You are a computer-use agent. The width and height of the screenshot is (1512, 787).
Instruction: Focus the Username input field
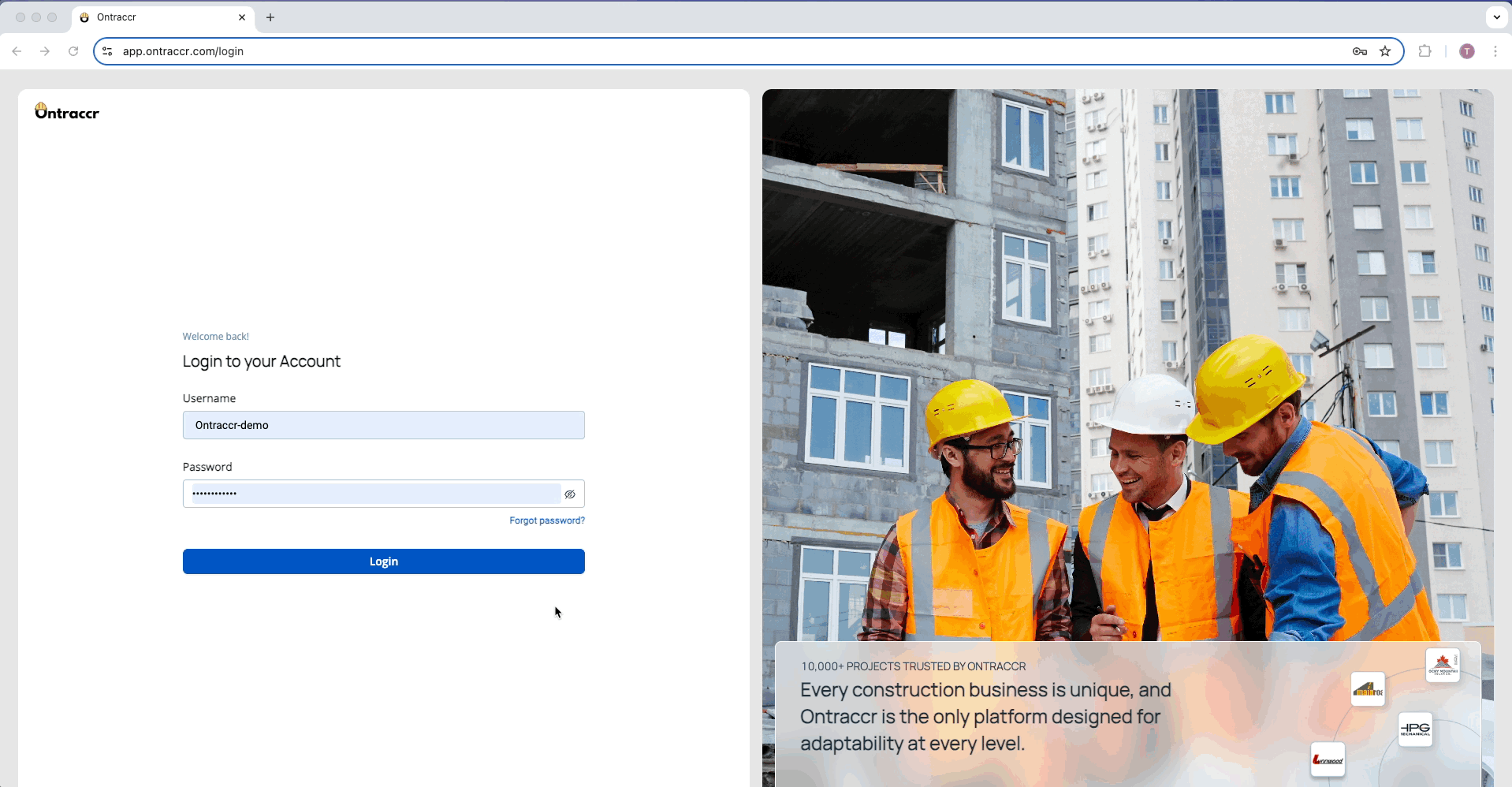coord(384,425)
